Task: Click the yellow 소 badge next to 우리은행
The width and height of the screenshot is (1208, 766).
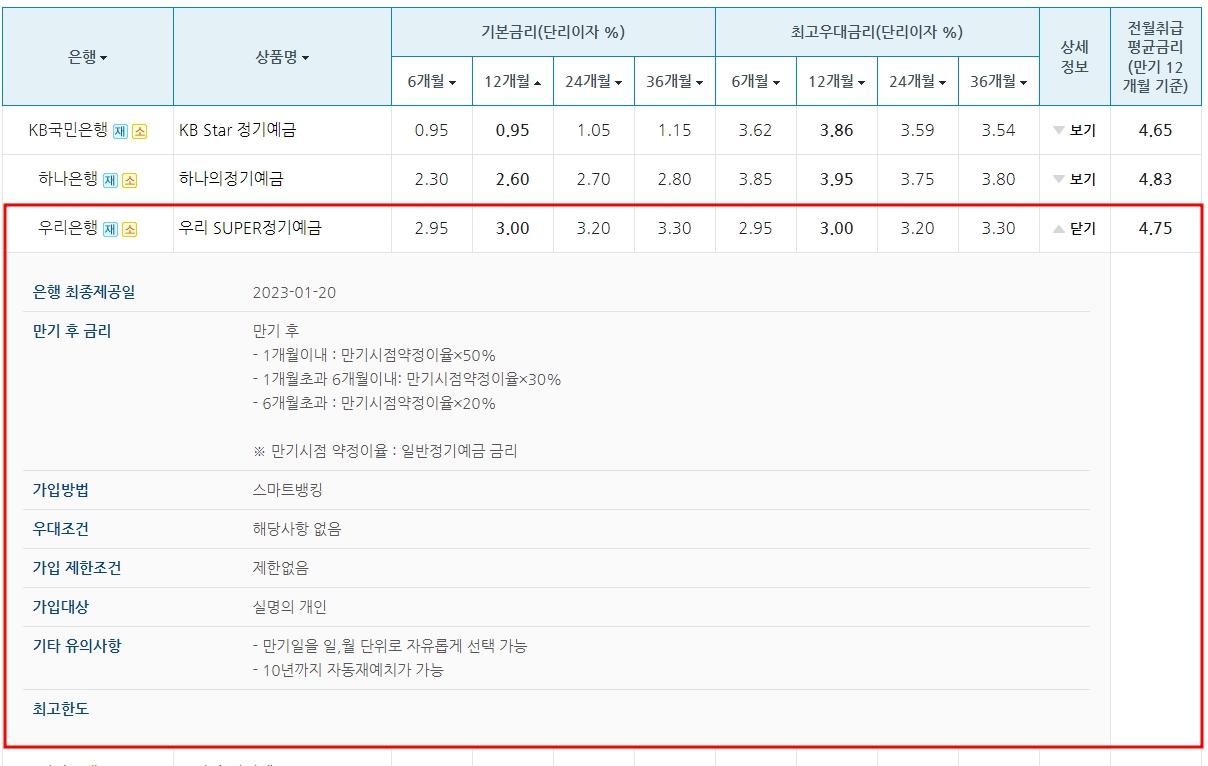Action: (x=130, y=229)
